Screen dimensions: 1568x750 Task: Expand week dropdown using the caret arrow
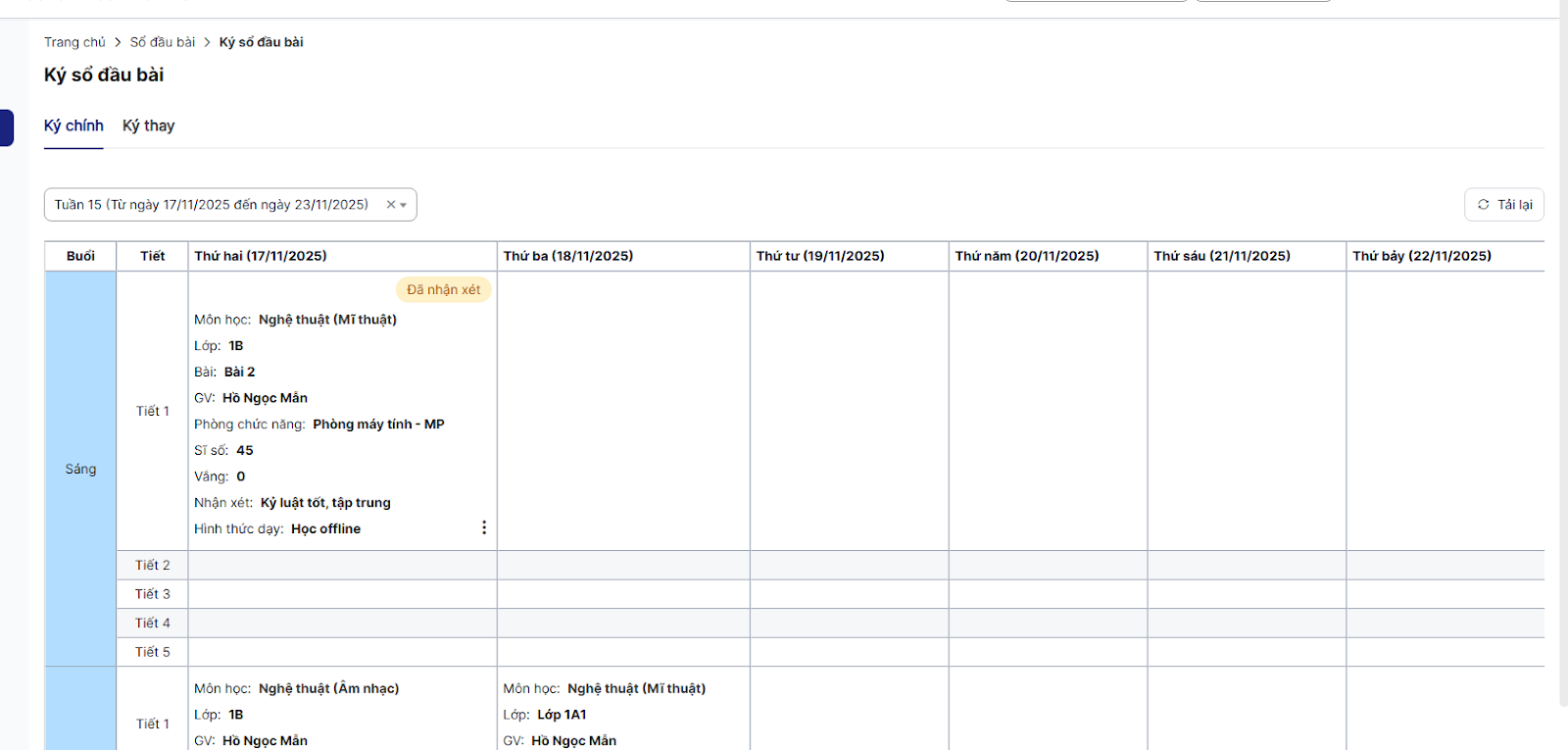point(404,206)
